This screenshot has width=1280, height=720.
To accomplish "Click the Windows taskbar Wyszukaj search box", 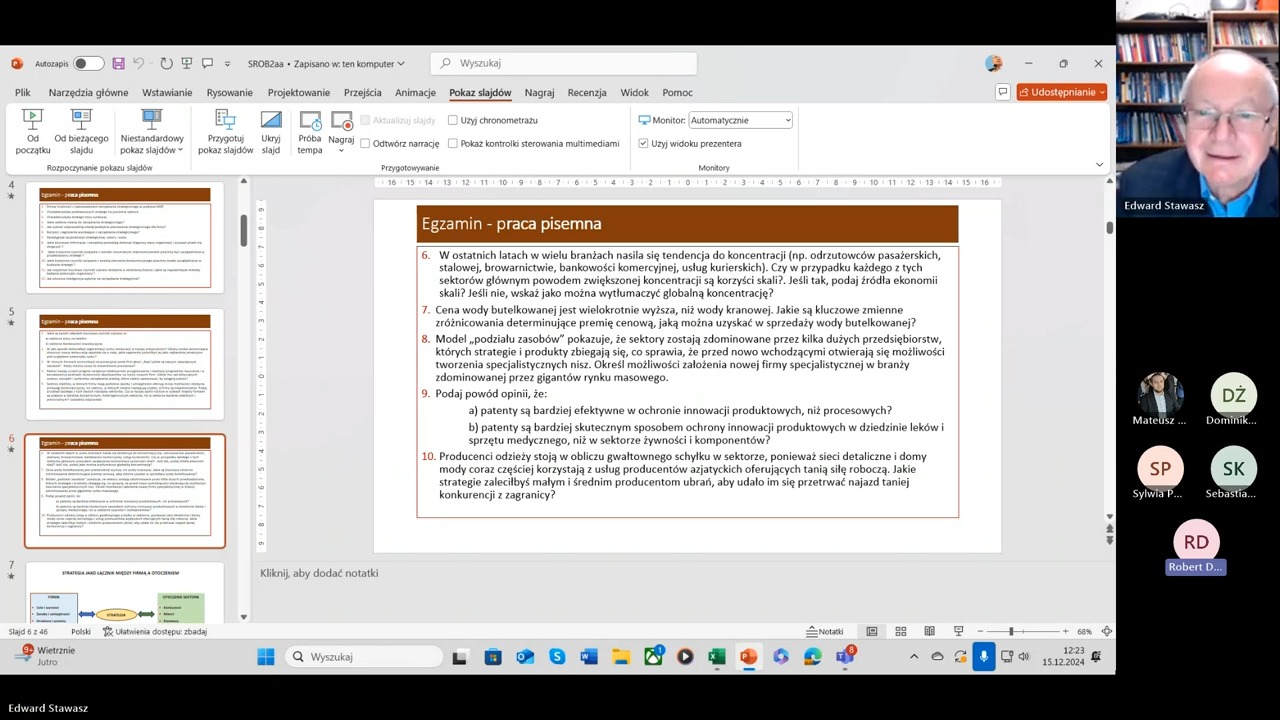I will click(364, 657).
